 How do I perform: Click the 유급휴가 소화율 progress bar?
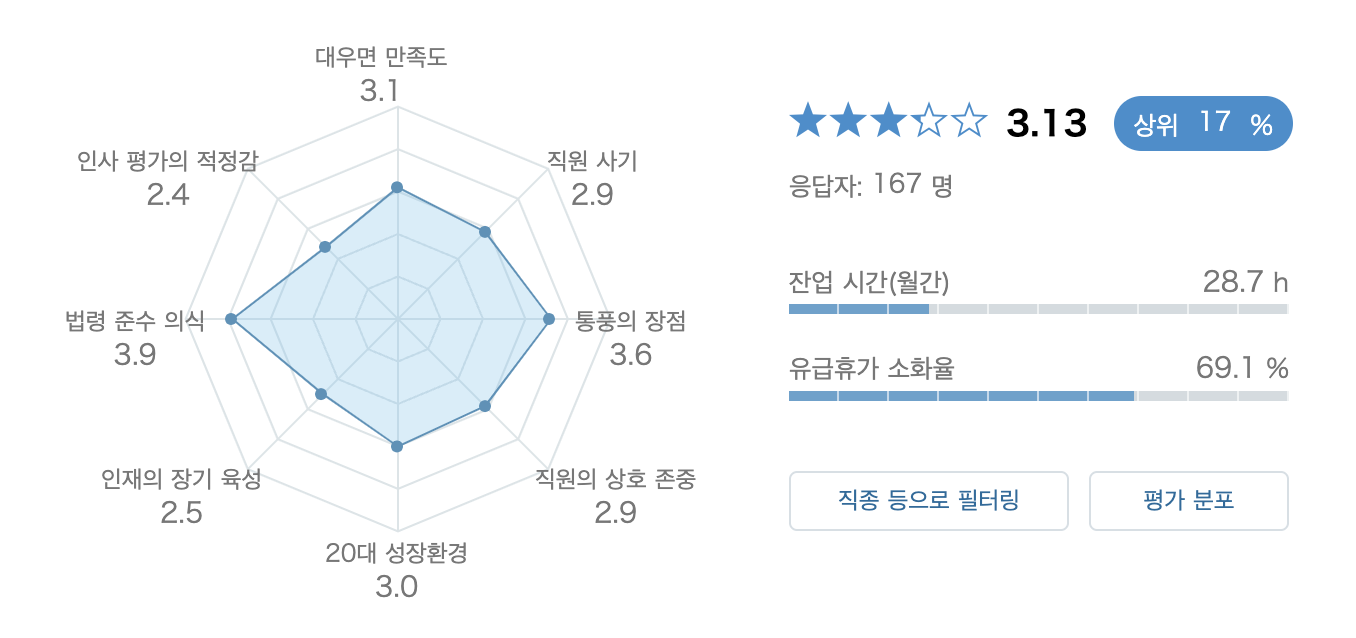tap(1038, 396)
